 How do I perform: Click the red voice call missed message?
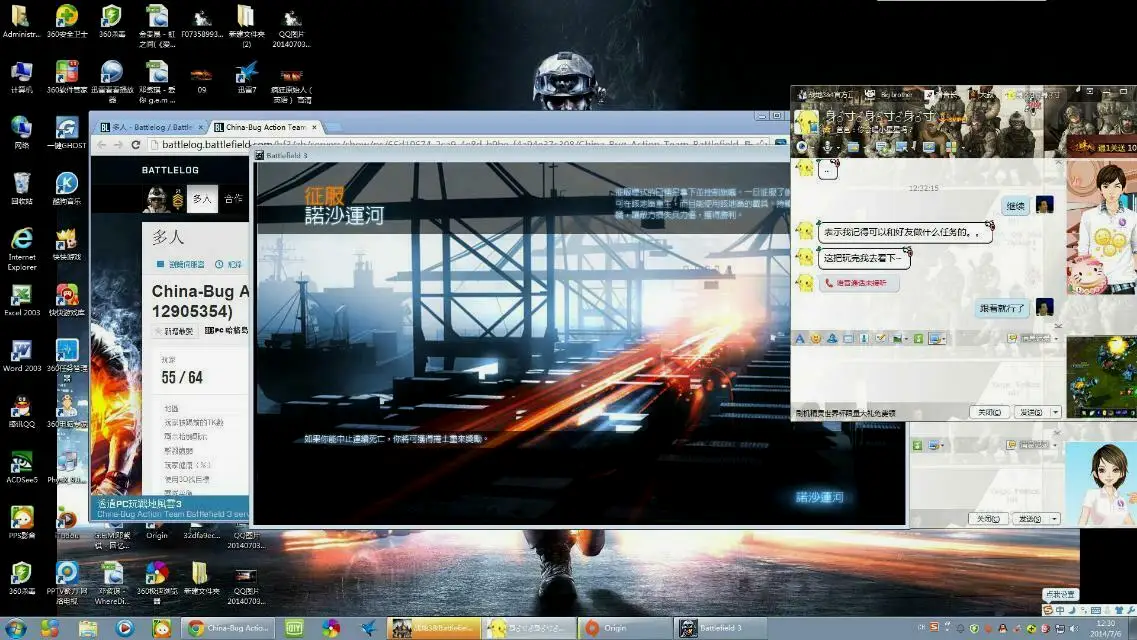pyautogui.click(x=859, y=283)
